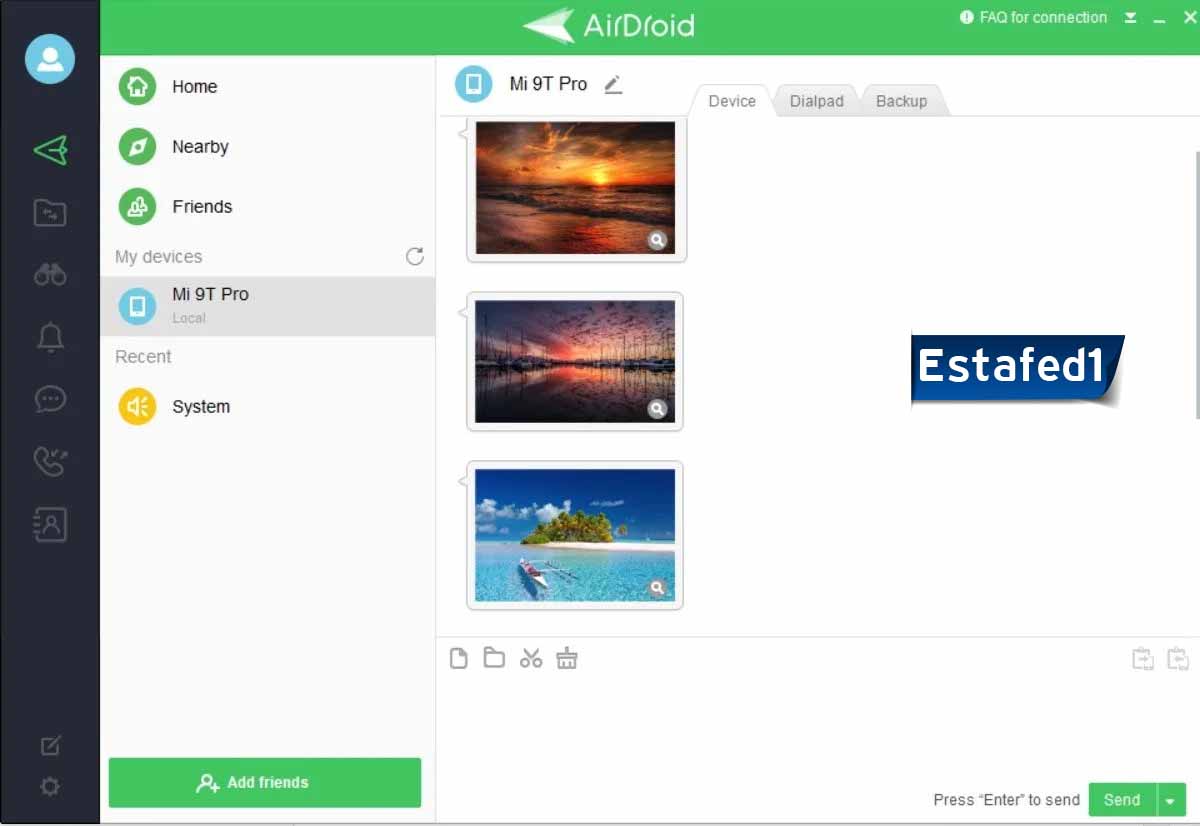This screenshot has width=1200, height=826.
Task: Click the screenshot scissors icon
Action: pyautogui.click(x=531, y=658)
